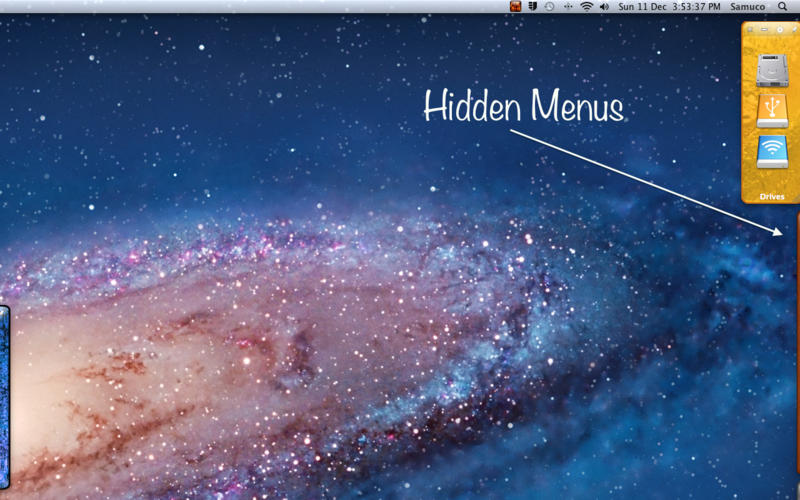Open the volume control in menu bar

[x=604, y=7]
